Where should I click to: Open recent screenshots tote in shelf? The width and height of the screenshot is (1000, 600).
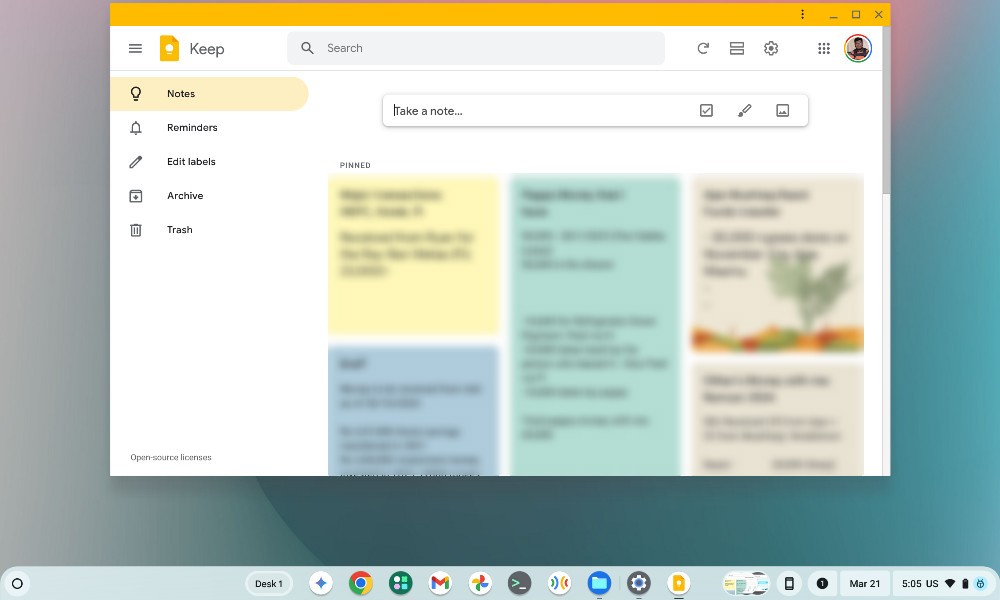pos(746,583)
